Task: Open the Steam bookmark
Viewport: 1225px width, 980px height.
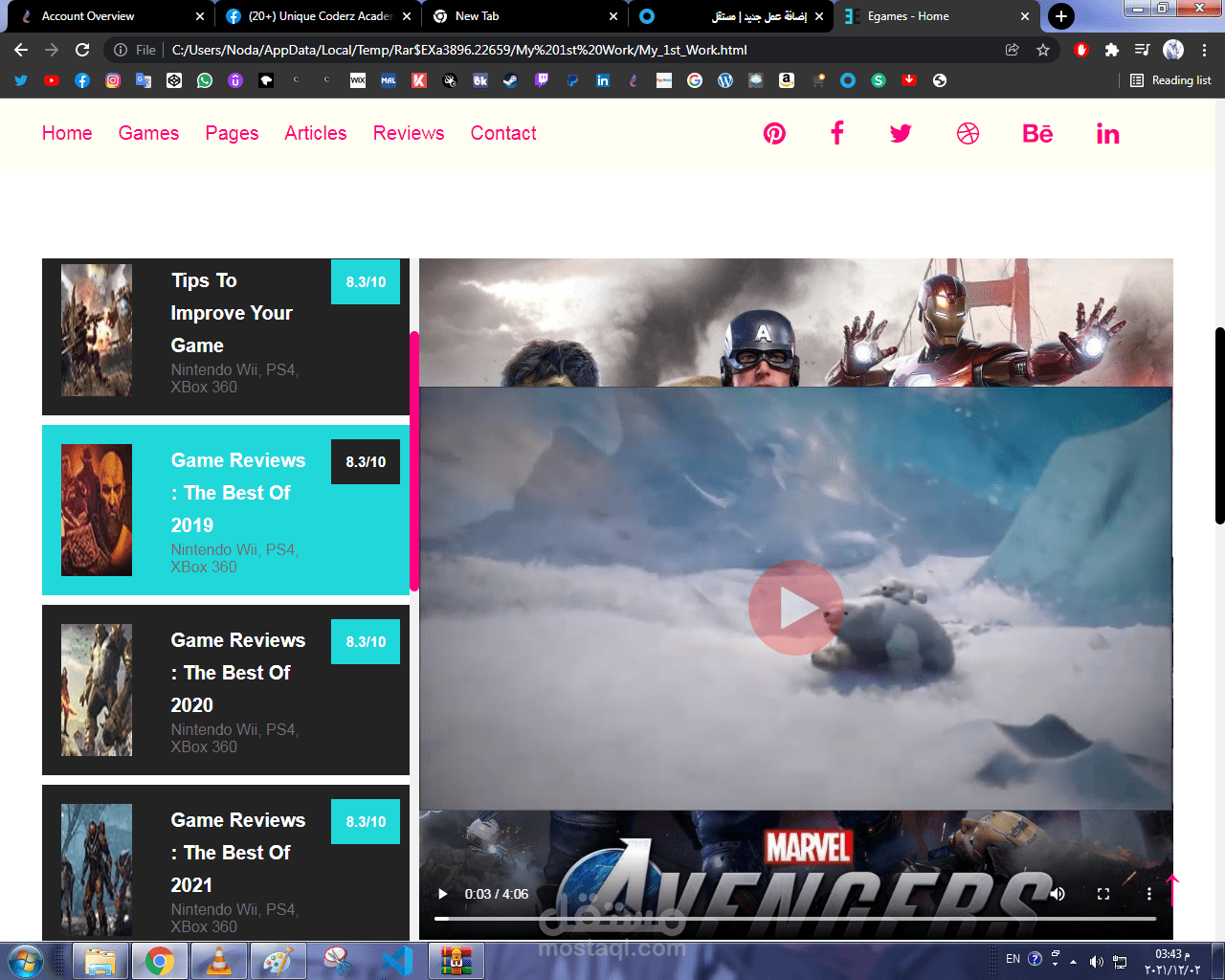Action: pos(511,80)
